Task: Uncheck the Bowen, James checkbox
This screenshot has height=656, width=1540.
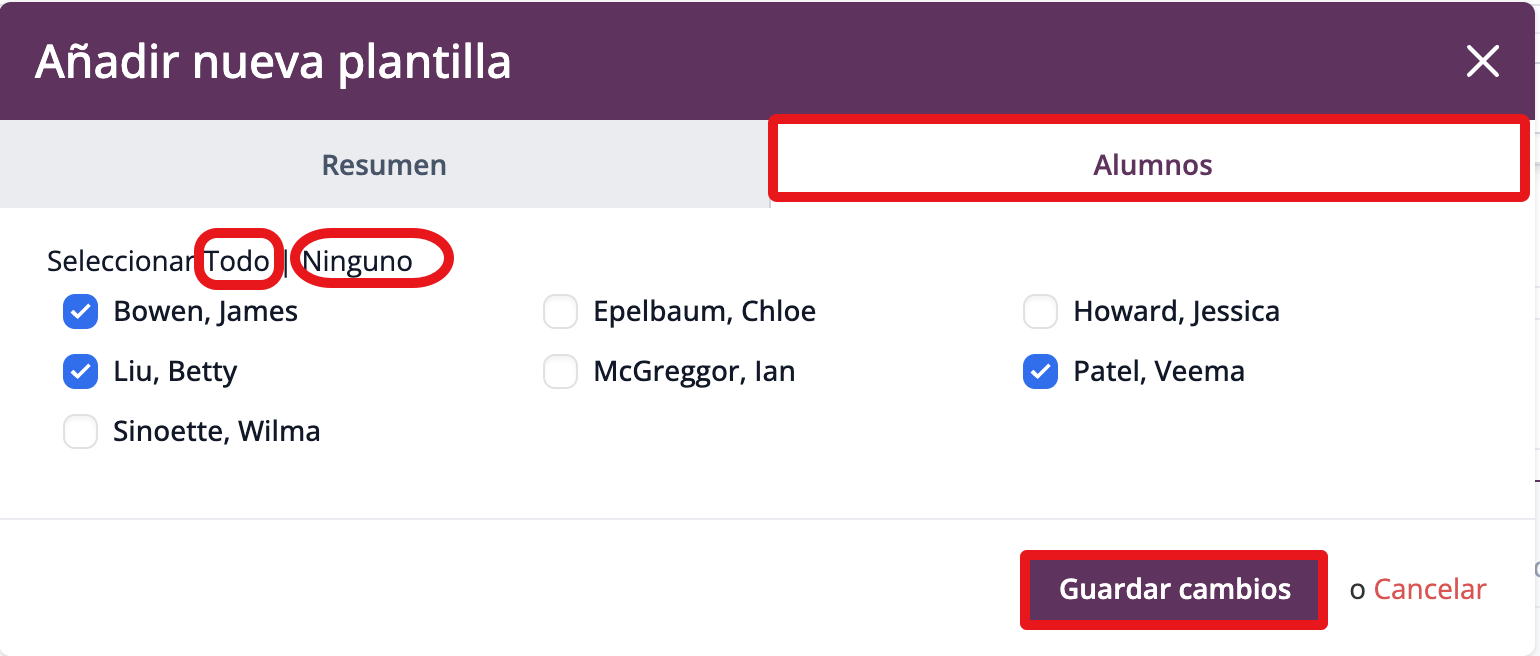Action: point(80,312)
